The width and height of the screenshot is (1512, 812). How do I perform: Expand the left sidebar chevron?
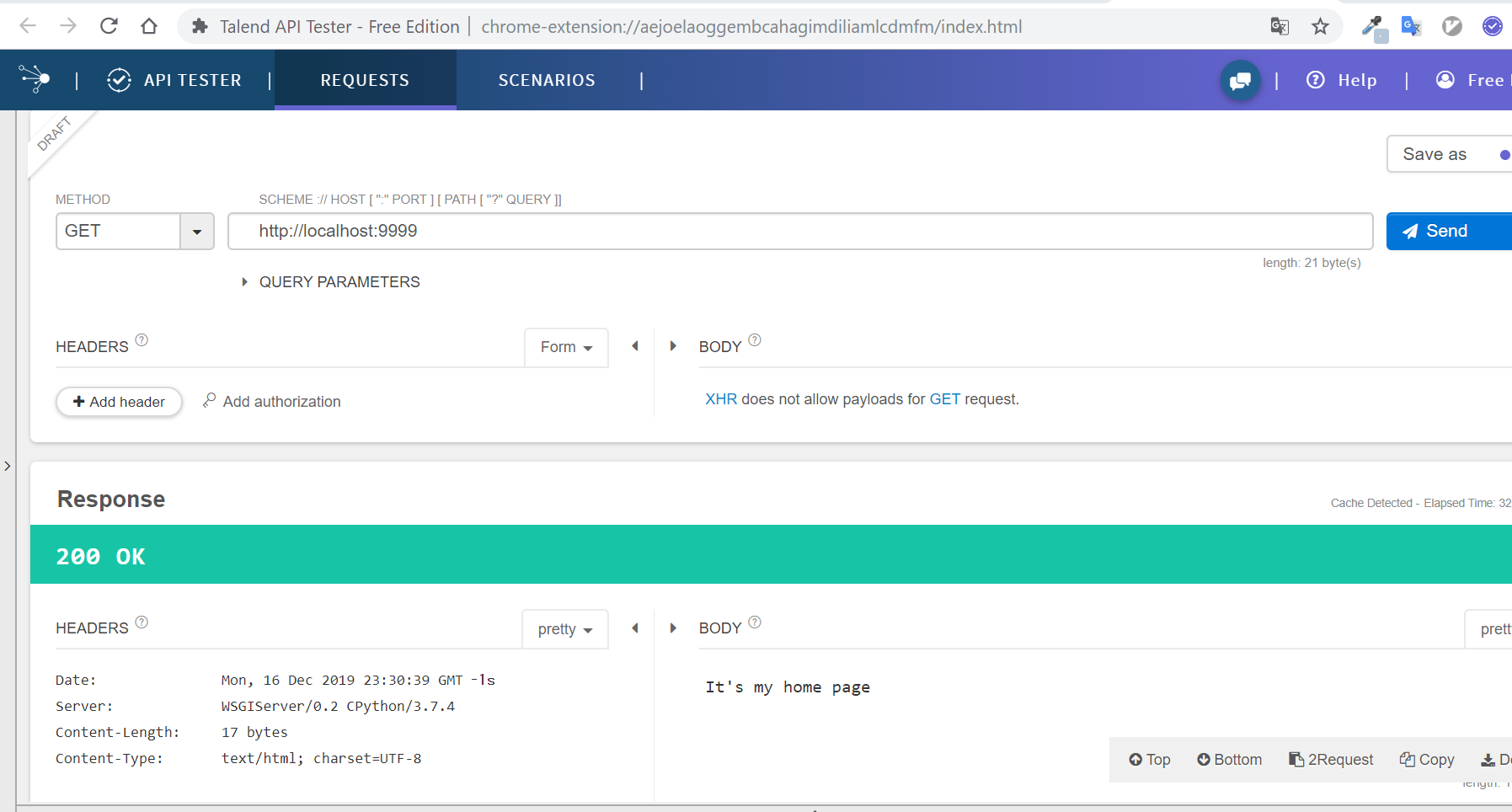click(8, 466)
